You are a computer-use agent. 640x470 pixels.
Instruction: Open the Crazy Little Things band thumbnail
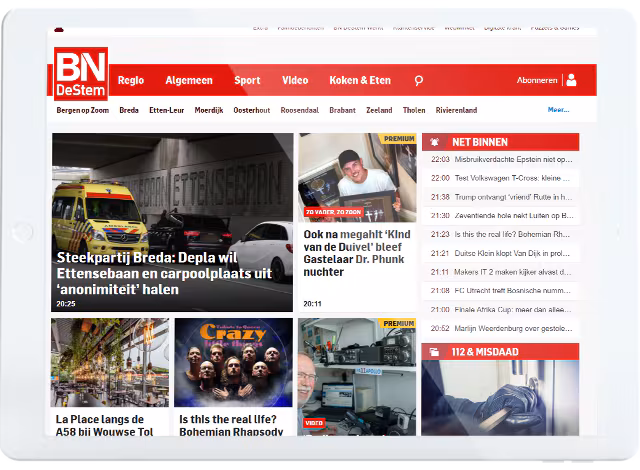pyautogui.click(x=233, y=362)
